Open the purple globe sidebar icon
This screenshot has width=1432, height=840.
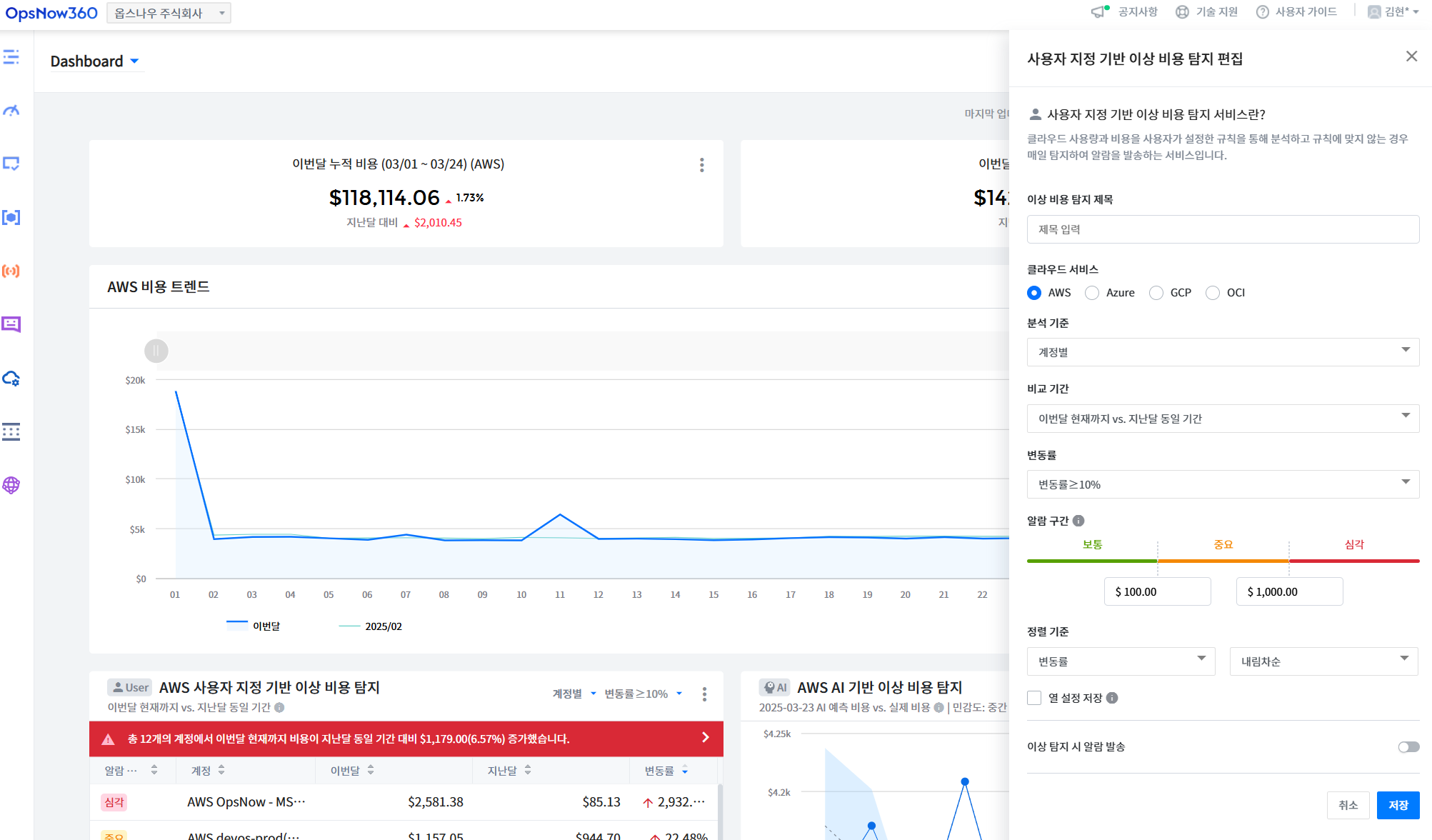point(11,486)
